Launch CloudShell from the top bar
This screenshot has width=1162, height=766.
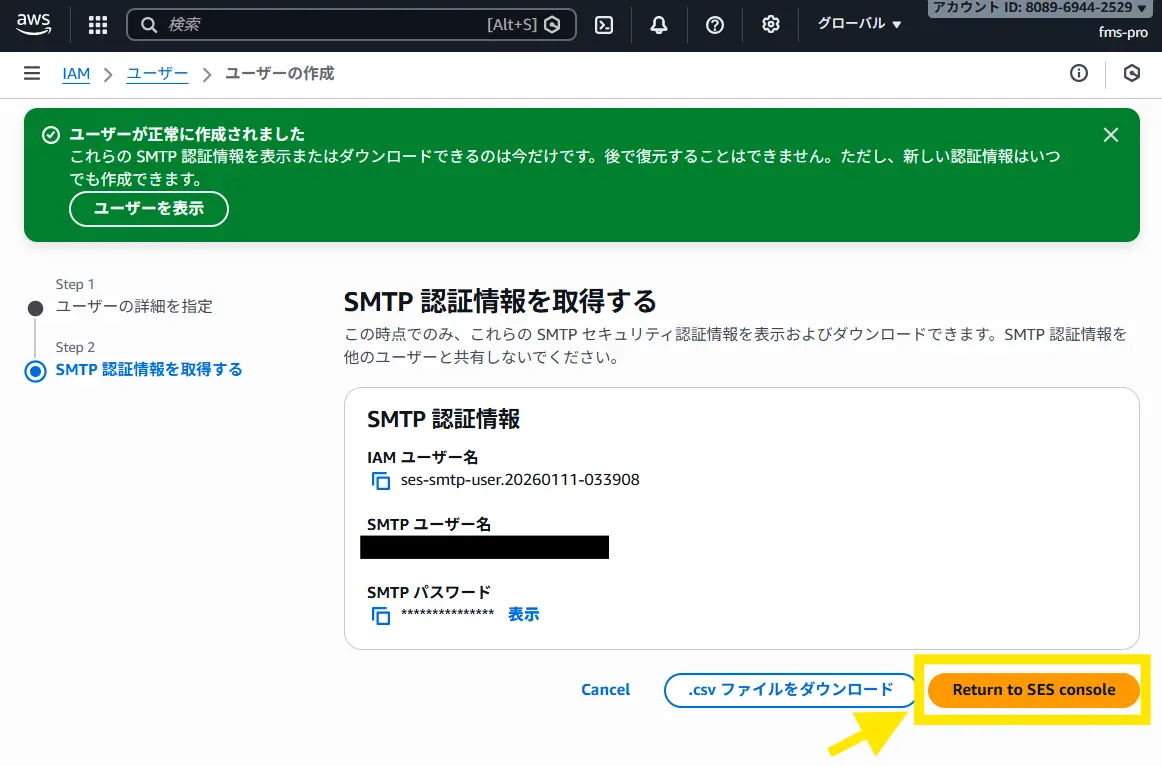[x=604, y=25]
